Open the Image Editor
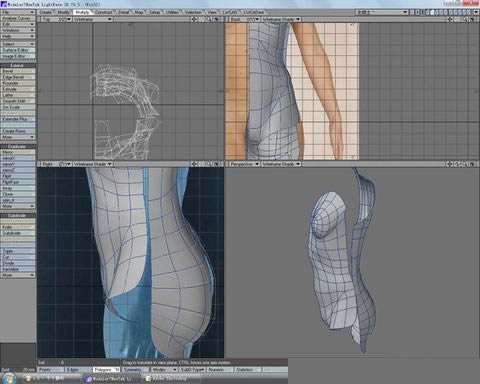Screen dimensions: 480x384 18,56
